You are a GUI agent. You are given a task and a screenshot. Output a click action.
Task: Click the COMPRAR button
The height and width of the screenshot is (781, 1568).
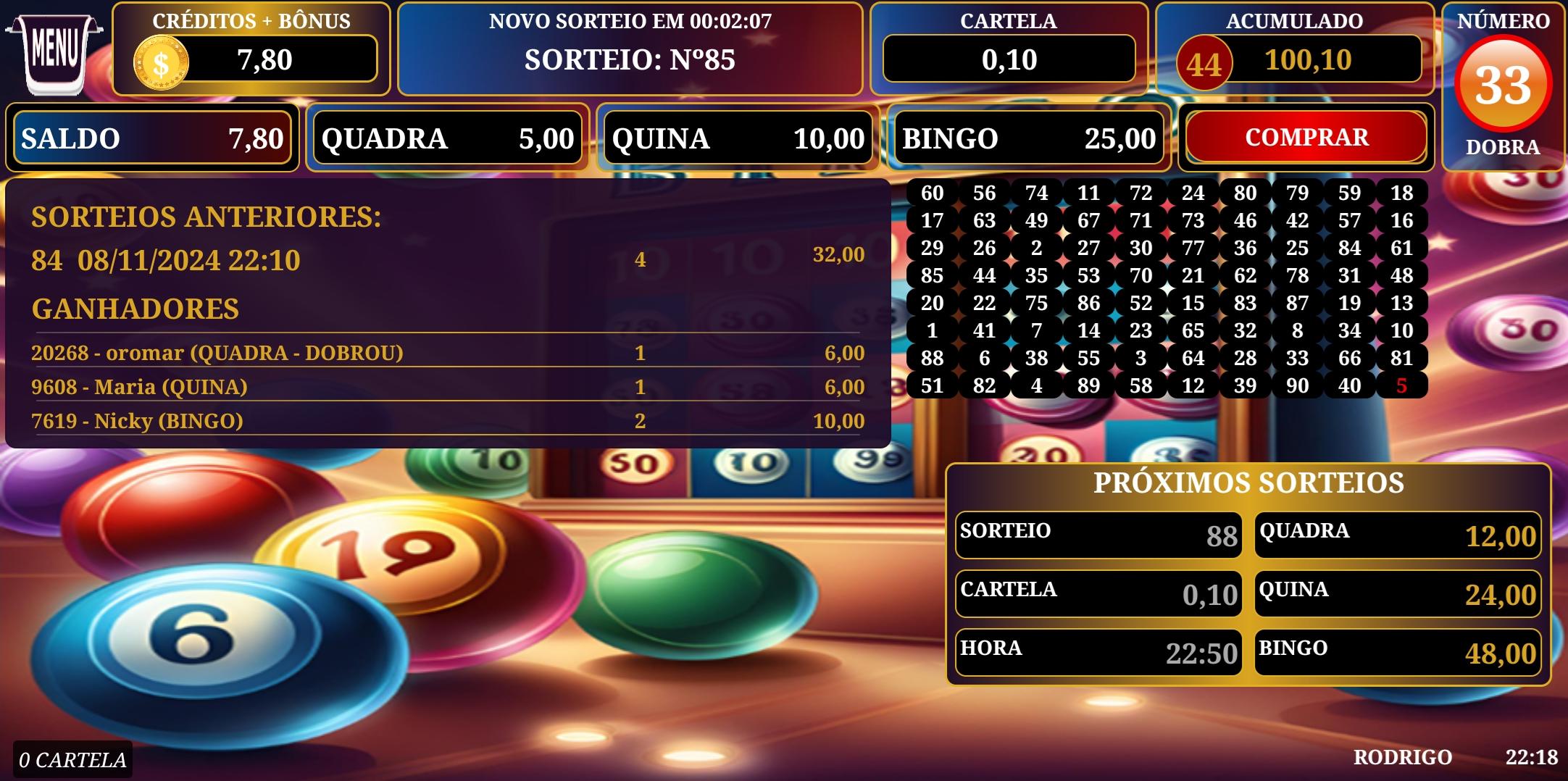tap(1306, 137)
